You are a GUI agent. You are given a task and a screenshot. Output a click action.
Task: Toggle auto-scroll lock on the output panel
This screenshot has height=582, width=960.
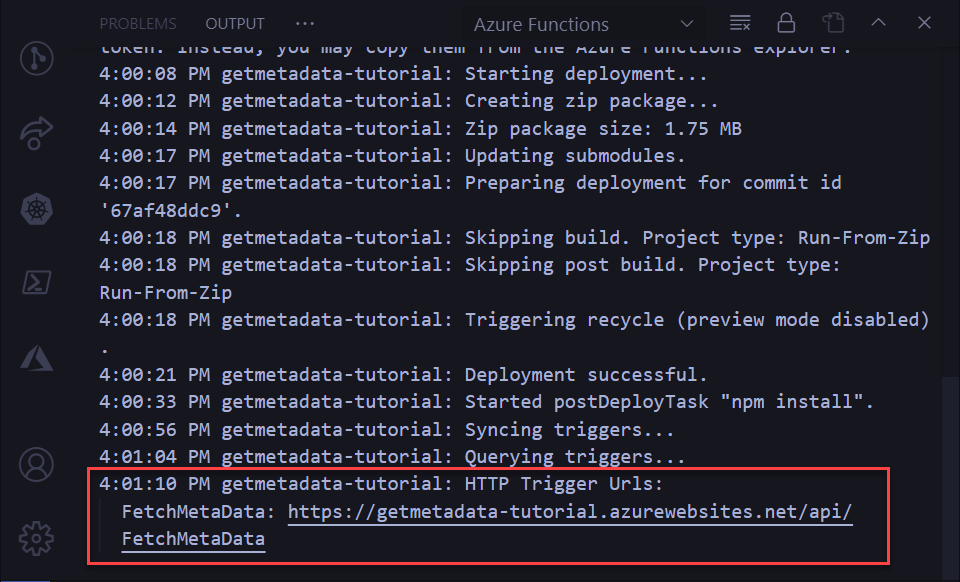[787, 23]
